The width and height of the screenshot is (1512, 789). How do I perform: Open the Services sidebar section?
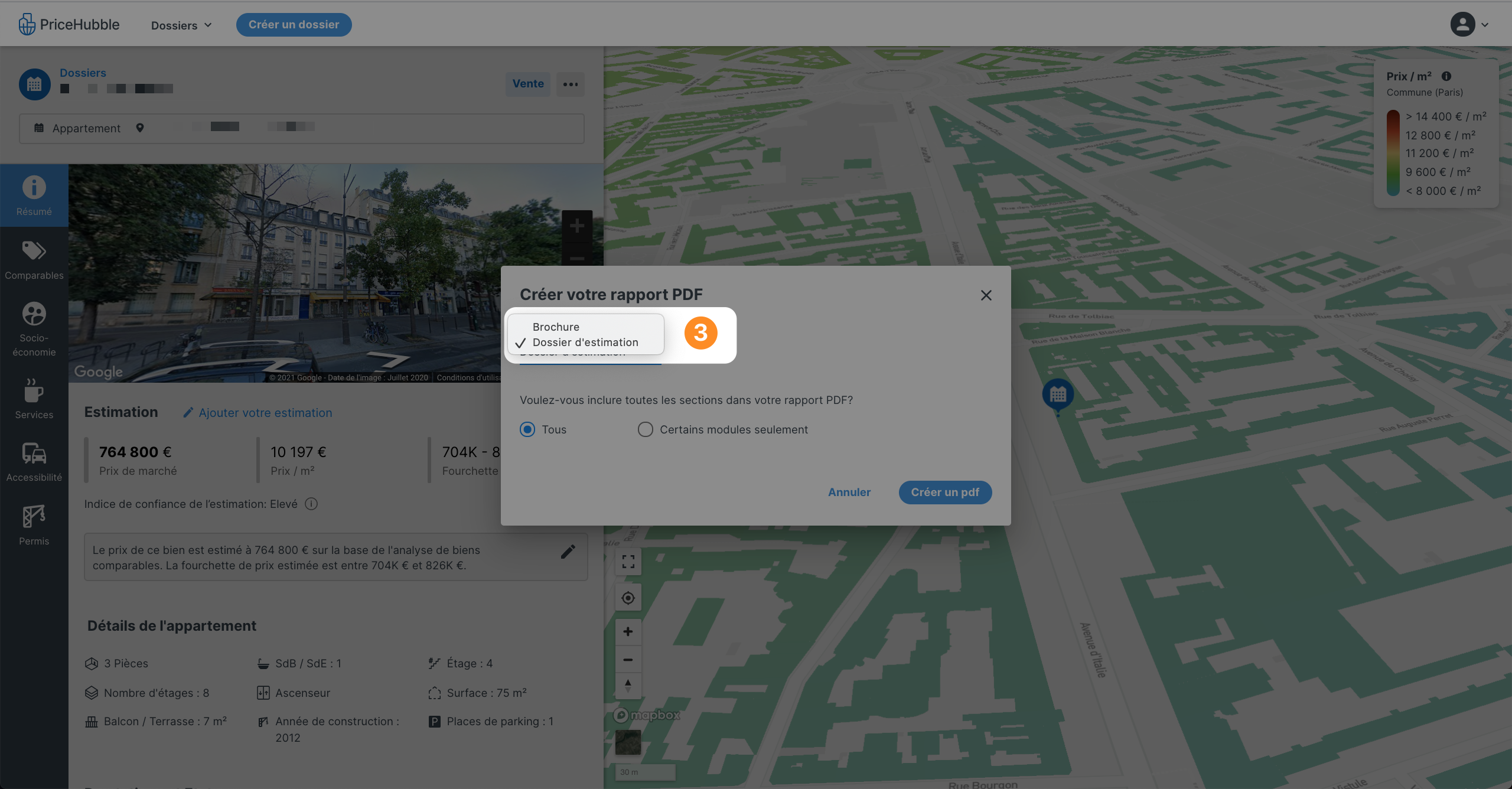34,399
